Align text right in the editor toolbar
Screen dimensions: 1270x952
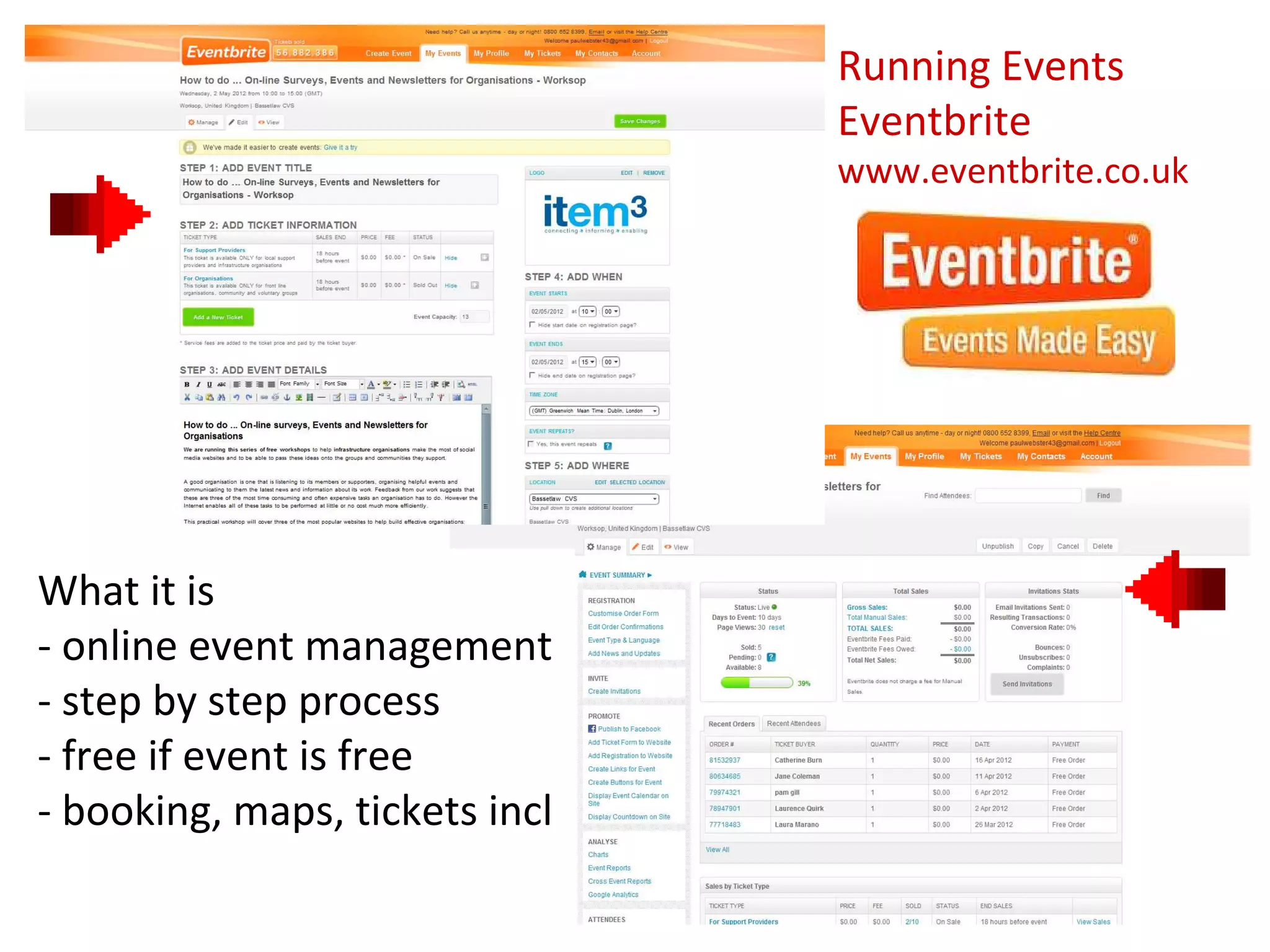point(260,384)
